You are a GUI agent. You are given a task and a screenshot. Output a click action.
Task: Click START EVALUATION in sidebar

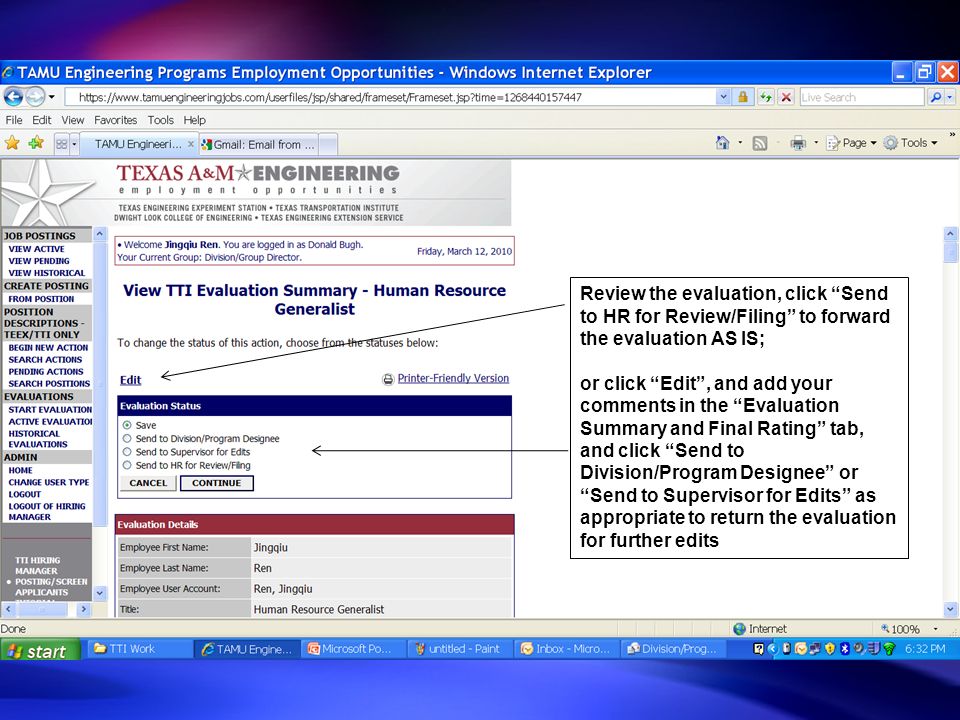tap(50, 410)
